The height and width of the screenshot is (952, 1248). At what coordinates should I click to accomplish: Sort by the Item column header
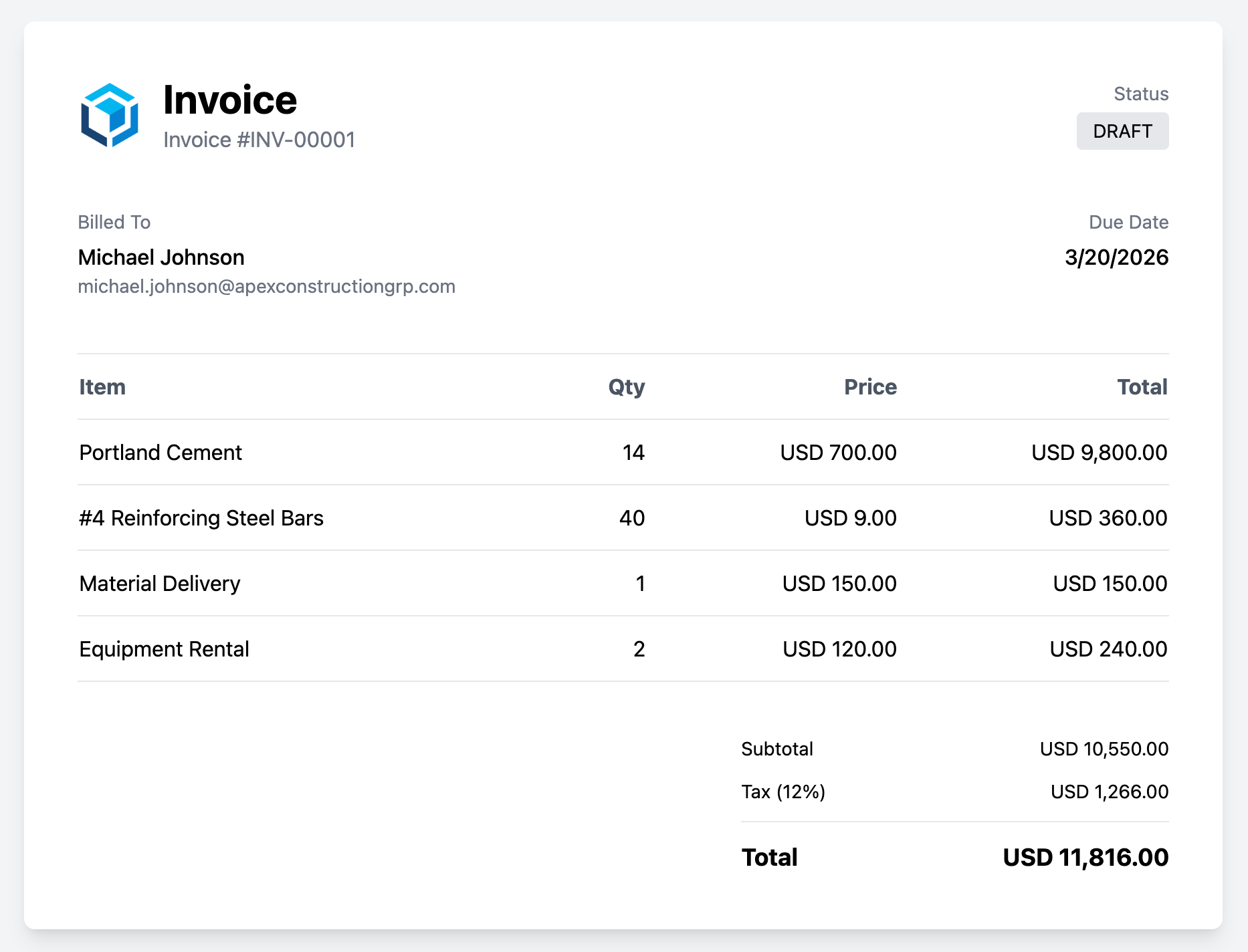click(102, 386)
